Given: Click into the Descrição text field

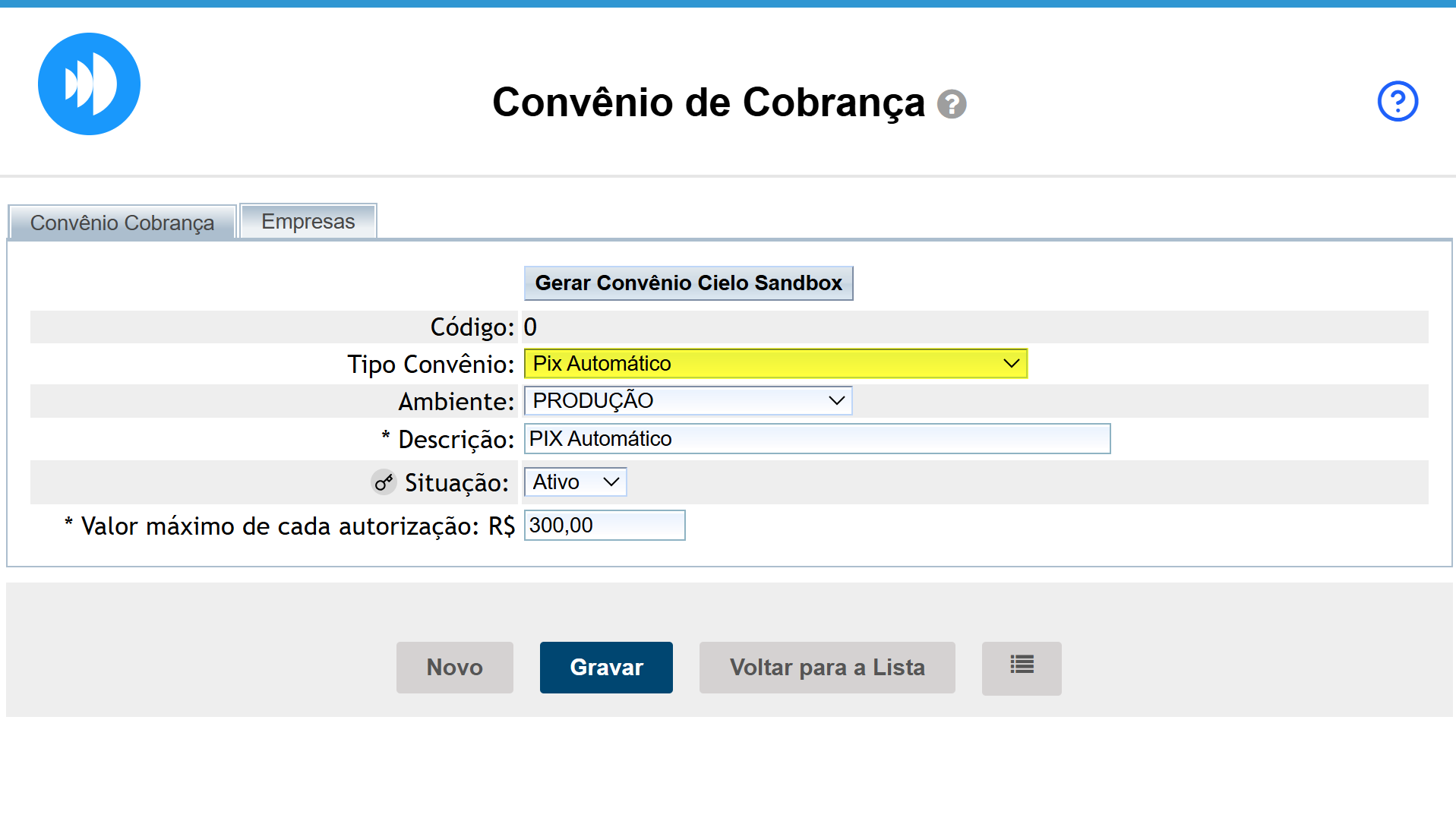Looking at the screenshot, I should coord(816,439).
